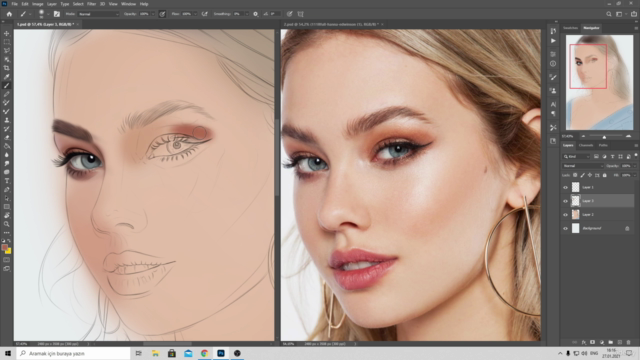640x360 pixels.
Task: Open the Opacity dropdown in options bar
Action: (x=153, y=14)
